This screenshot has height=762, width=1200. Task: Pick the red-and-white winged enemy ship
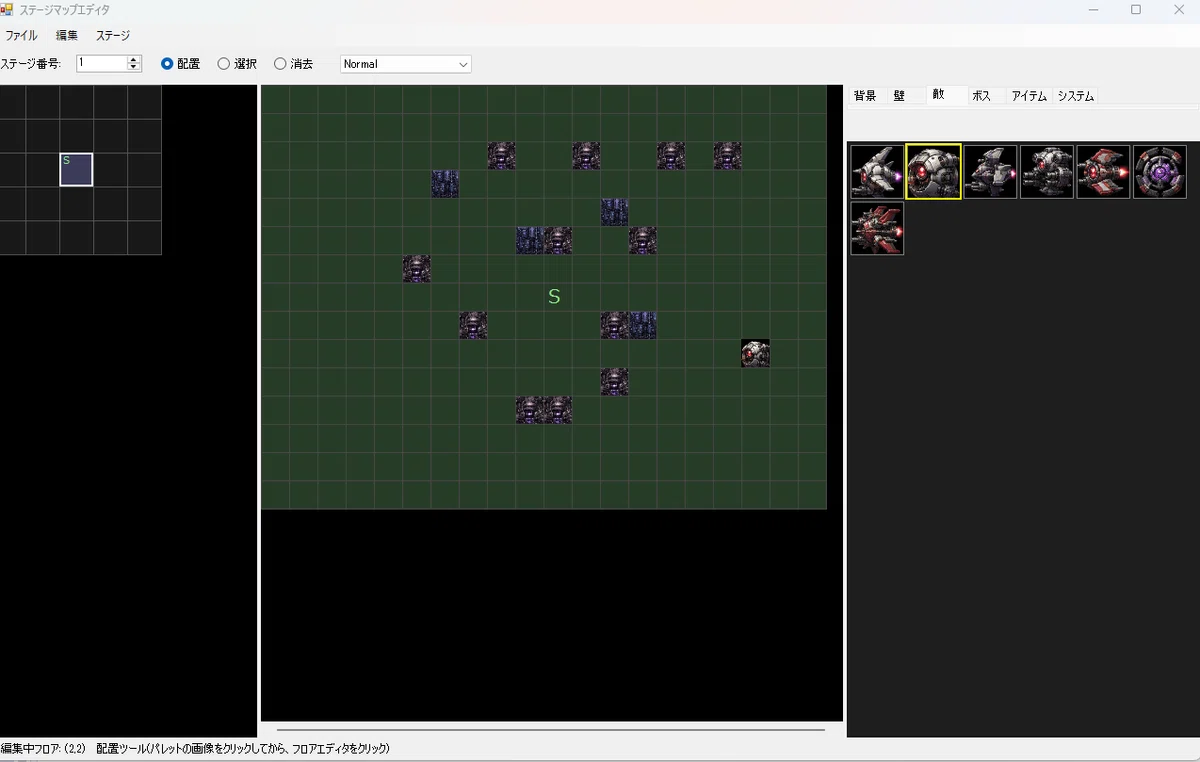(1103, 172)
